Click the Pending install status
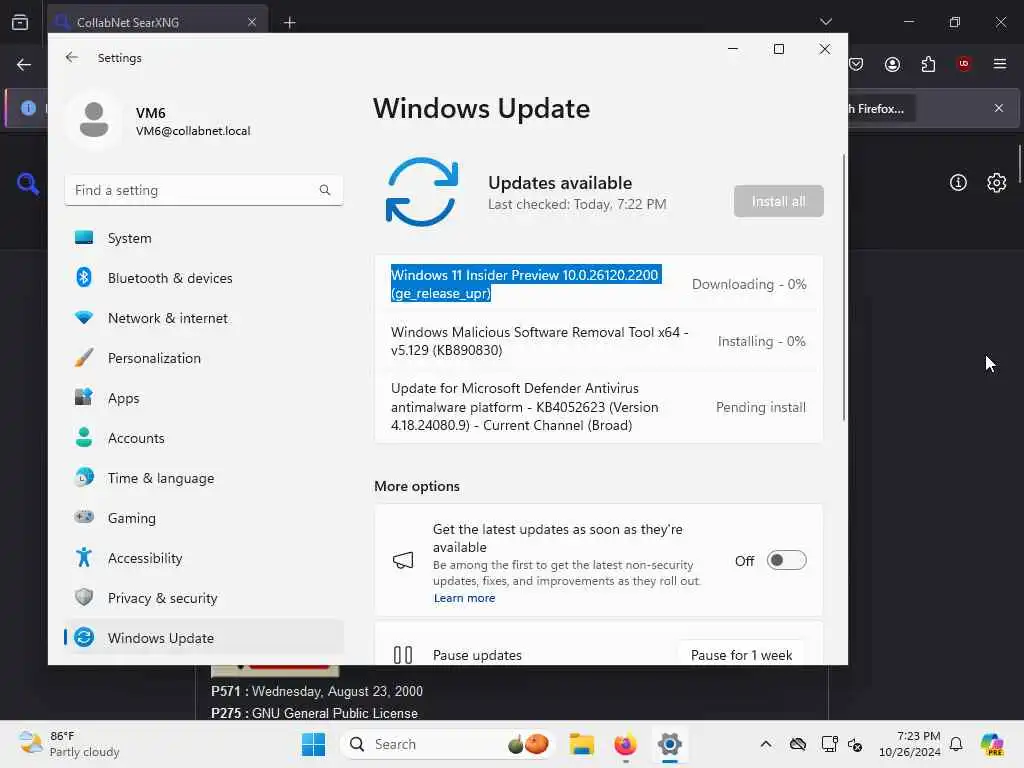 761,408
